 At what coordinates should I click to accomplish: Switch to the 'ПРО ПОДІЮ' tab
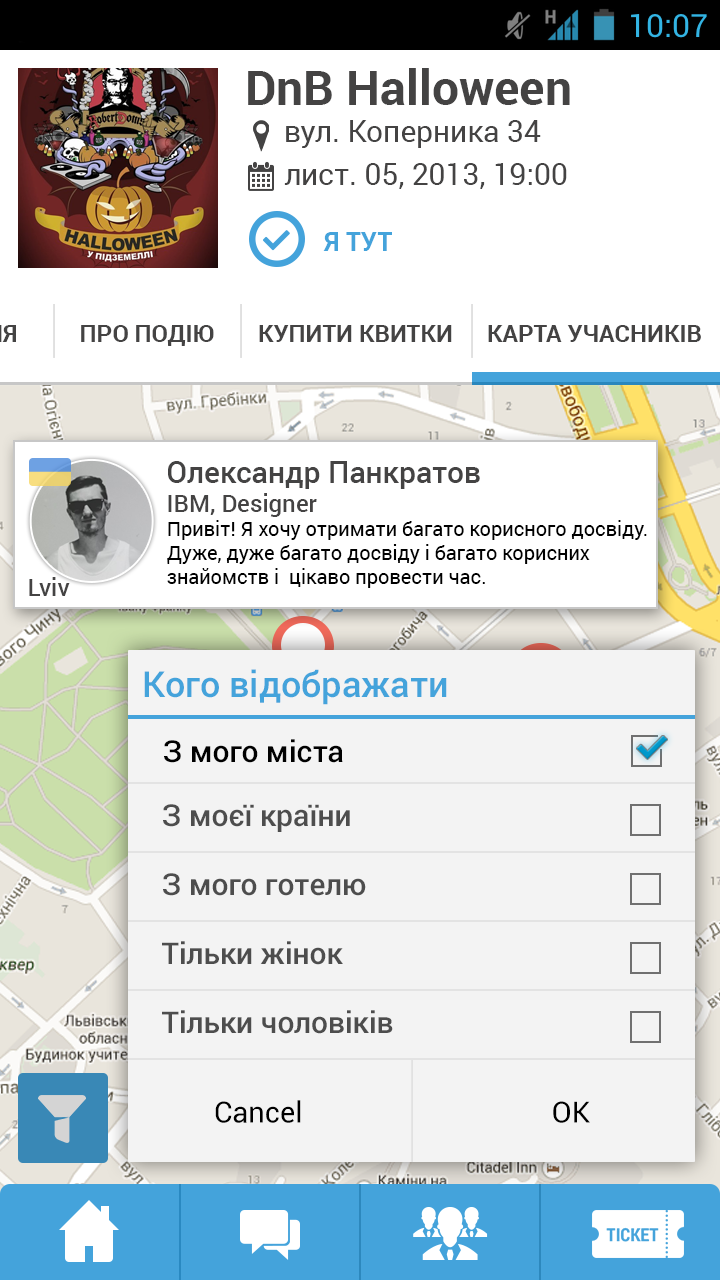(147, 334)
